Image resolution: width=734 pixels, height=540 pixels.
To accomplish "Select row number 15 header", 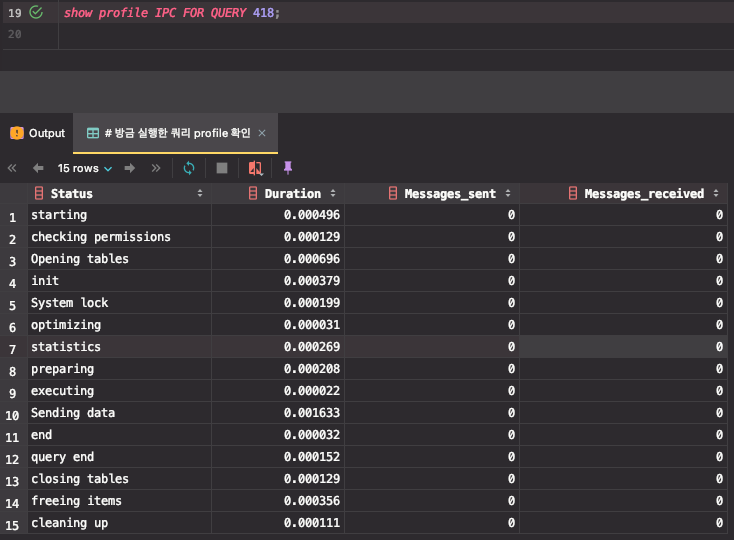I will [x=13, y=525].
